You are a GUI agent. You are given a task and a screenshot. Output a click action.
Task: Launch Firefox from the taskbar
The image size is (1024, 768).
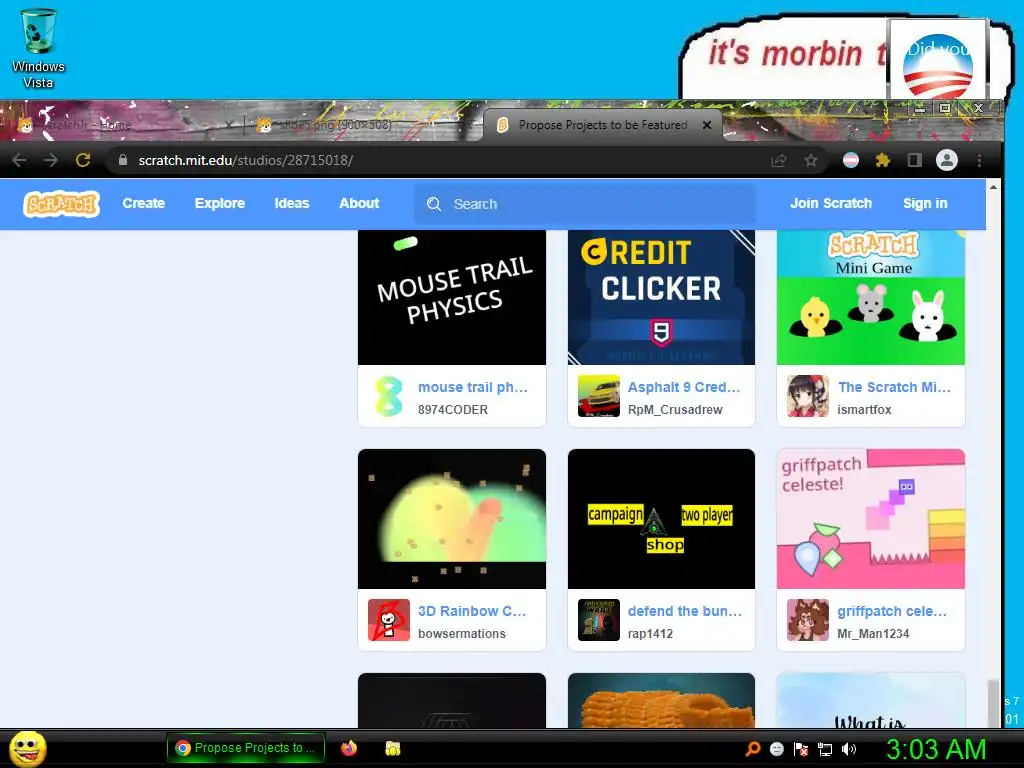(x=349, y=748)
